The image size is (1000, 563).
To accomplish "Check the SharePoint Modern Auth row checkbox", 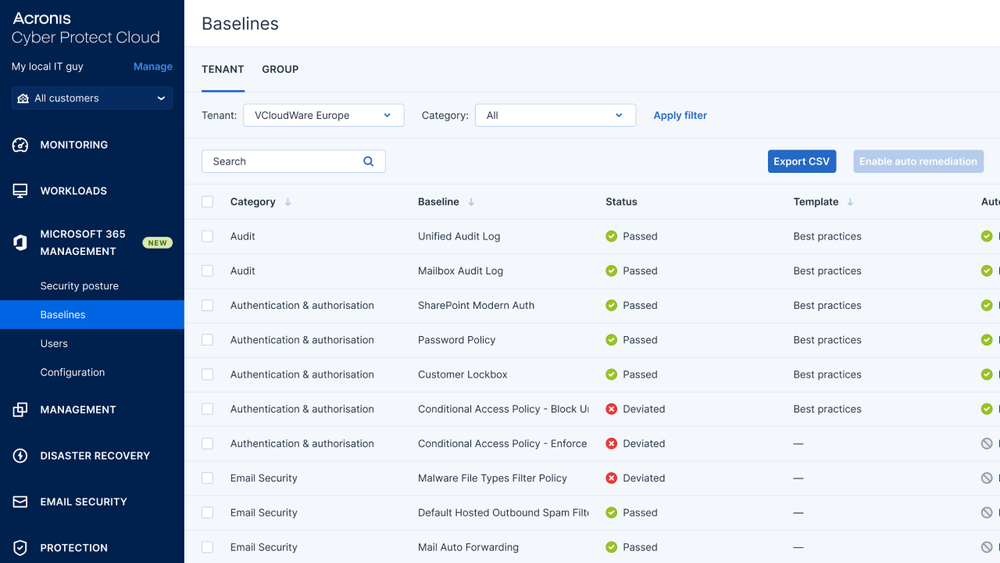I will (x=207, y=305).
